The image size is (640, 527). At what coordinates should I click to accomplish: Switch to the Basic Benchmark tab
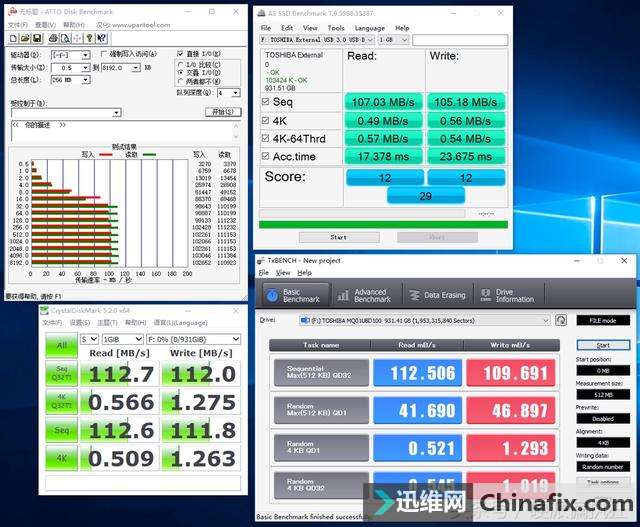click(x=295, y=296)
